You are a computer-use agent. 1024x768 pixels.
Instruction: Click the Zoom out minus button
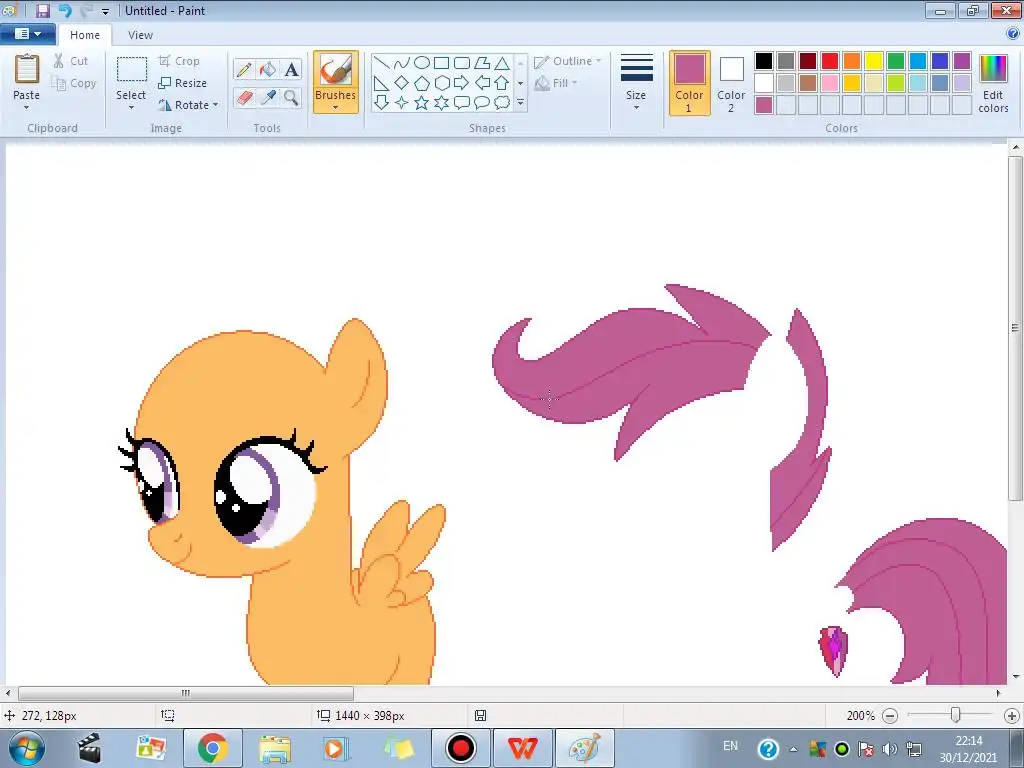click(889, 716)
